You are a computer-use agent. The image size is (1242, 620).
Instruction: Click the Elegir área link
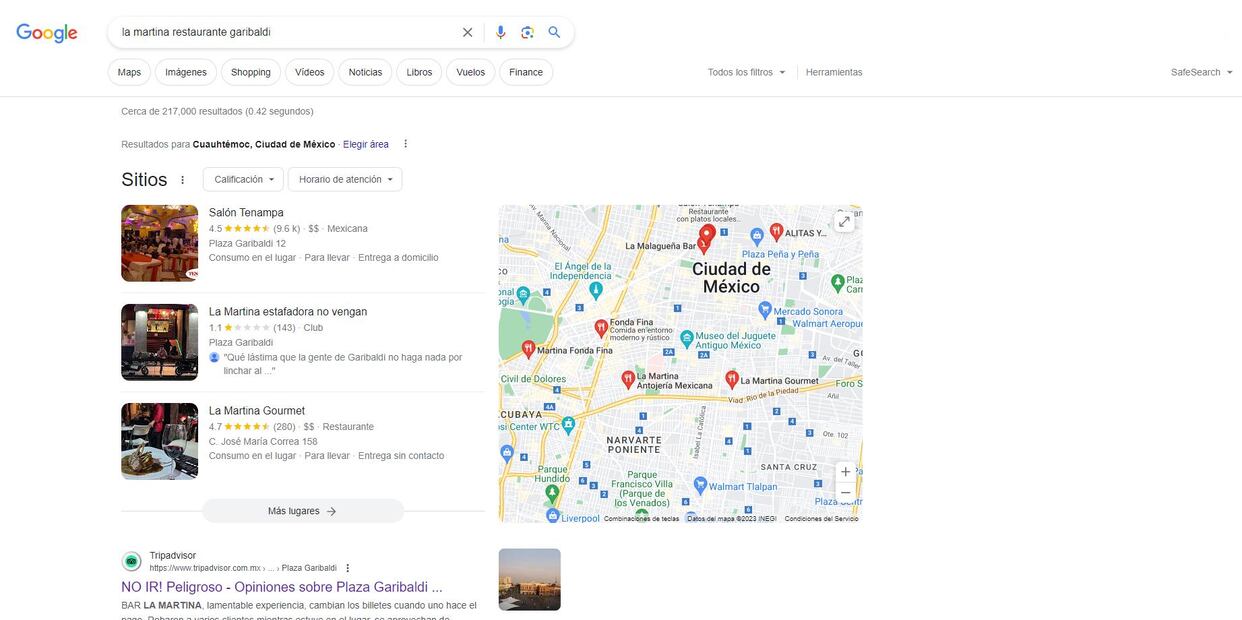tap(365, 144)
